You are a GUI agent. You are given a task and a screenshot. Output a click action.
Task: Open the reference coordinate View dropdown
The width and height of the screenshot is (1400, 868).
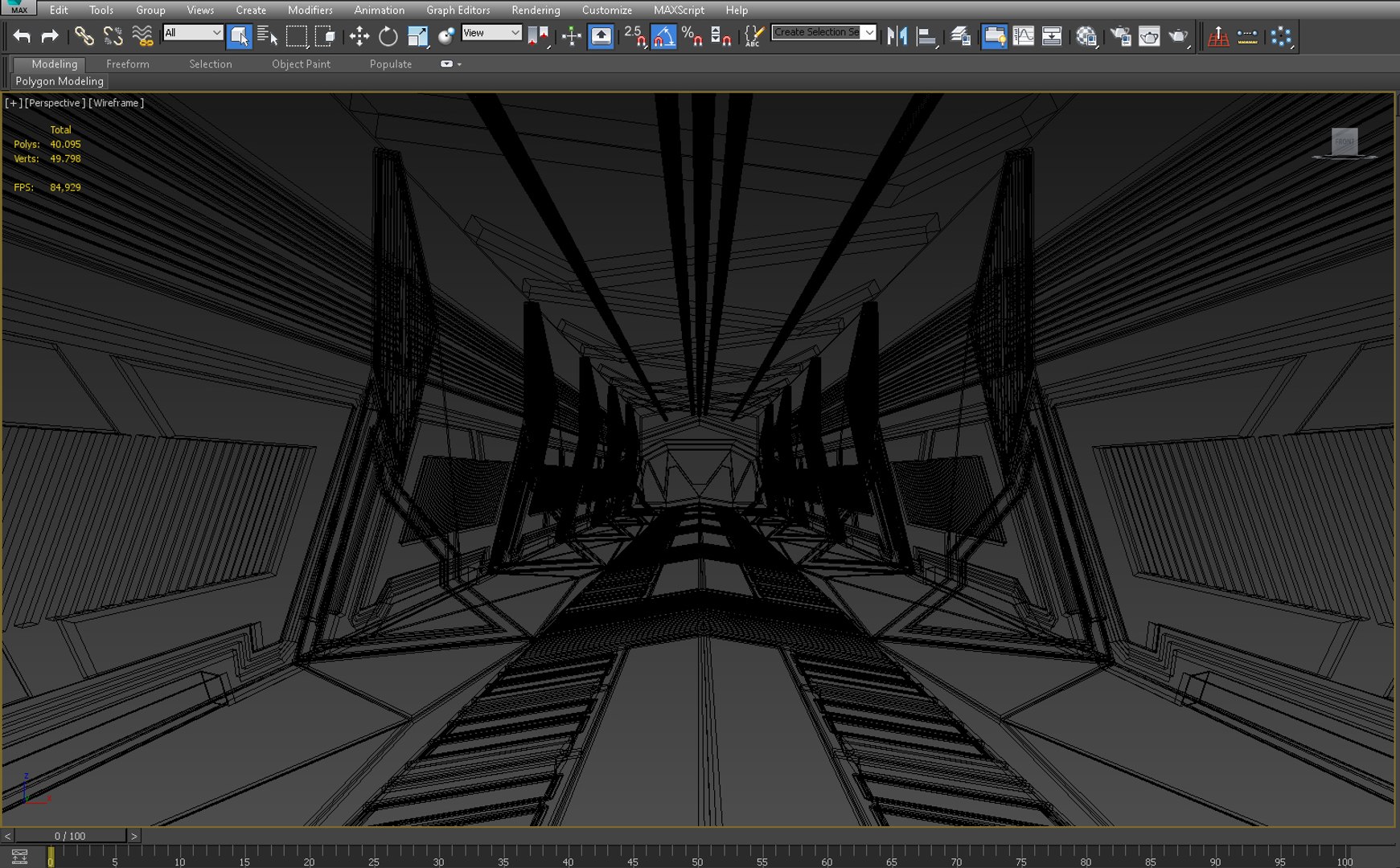(x=491, y=33)
